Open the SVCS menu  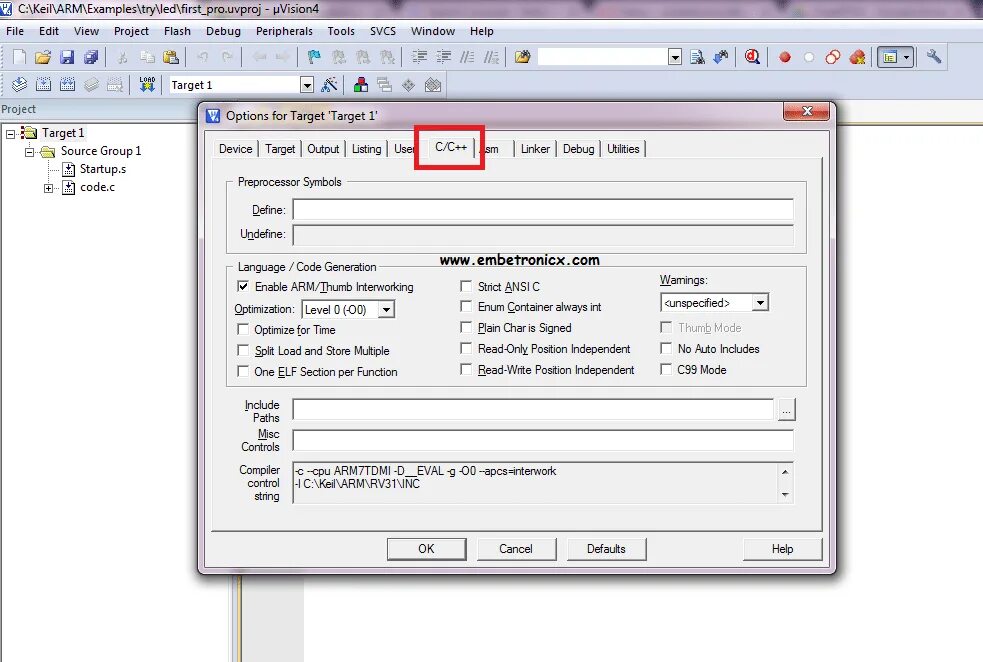point(382,31)
